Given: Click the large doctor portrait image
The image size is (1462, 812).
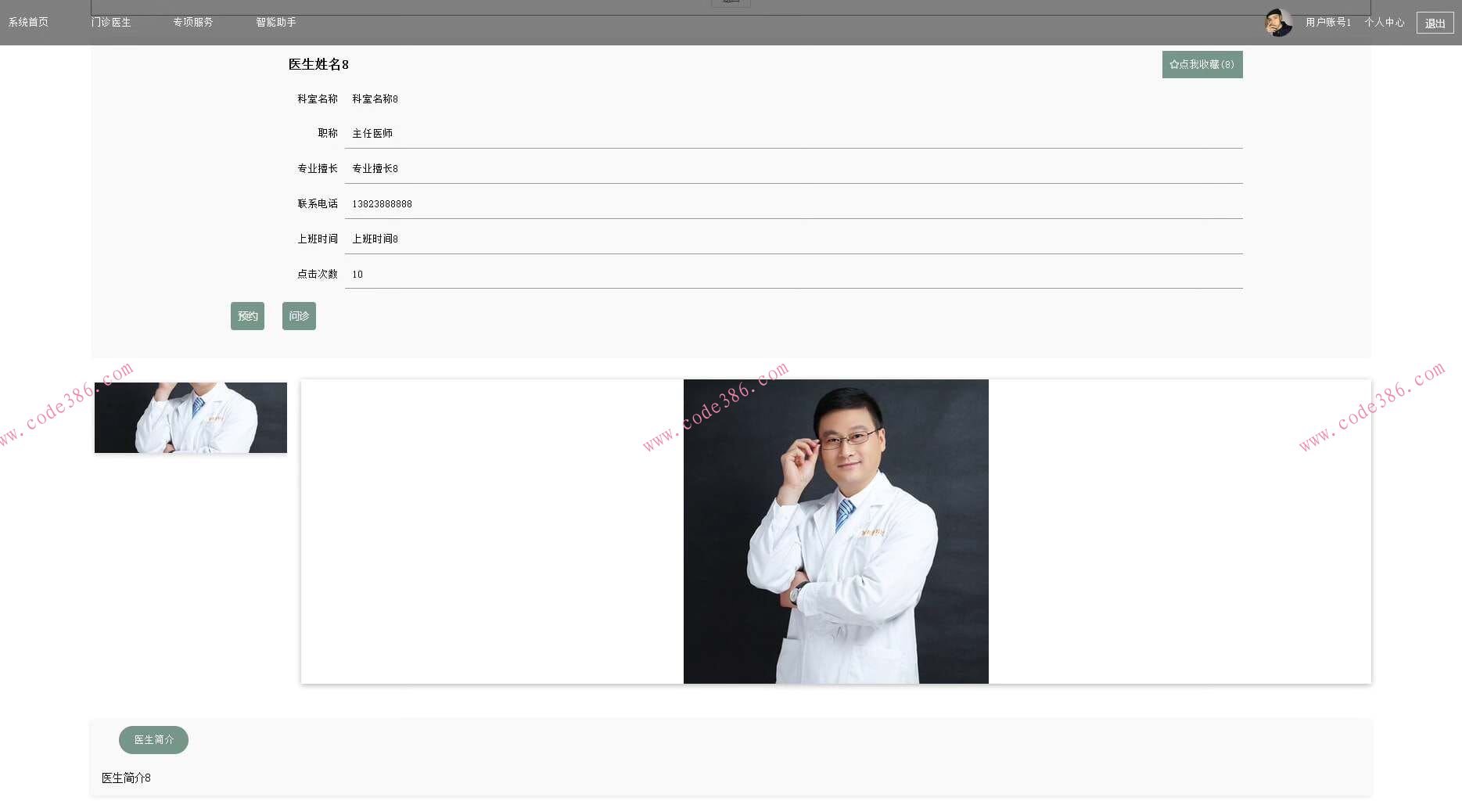Looking at the screenshot, I should tap(836, 531).
